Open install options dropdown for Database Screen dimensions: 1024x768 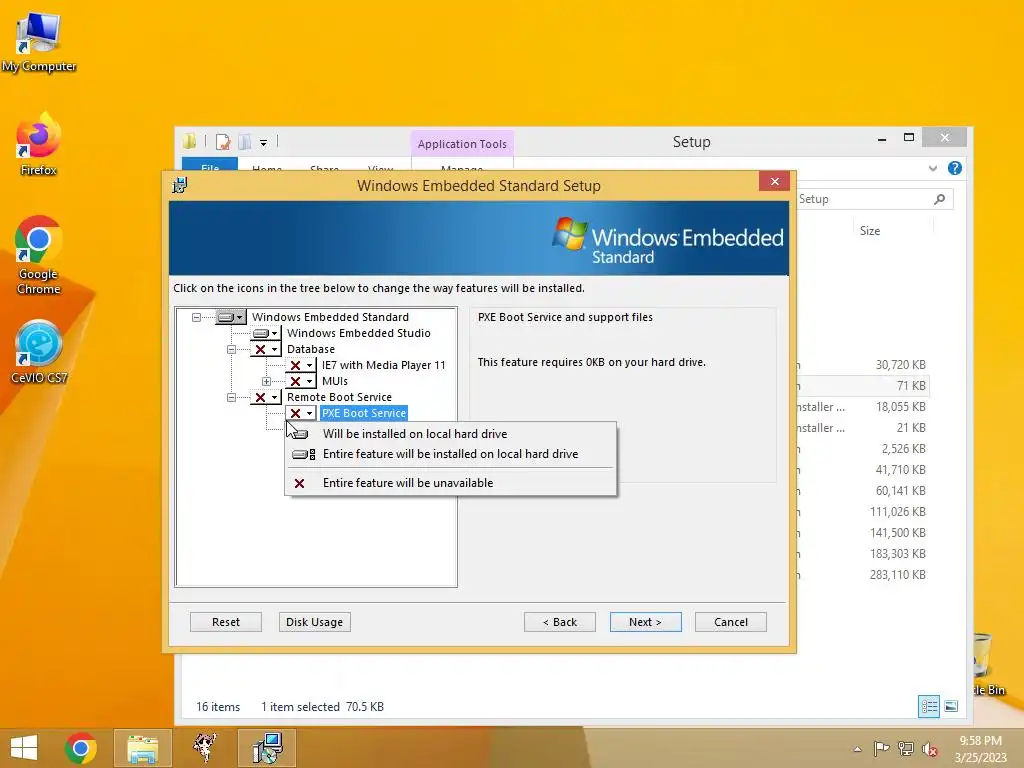(x=266, y=349)
